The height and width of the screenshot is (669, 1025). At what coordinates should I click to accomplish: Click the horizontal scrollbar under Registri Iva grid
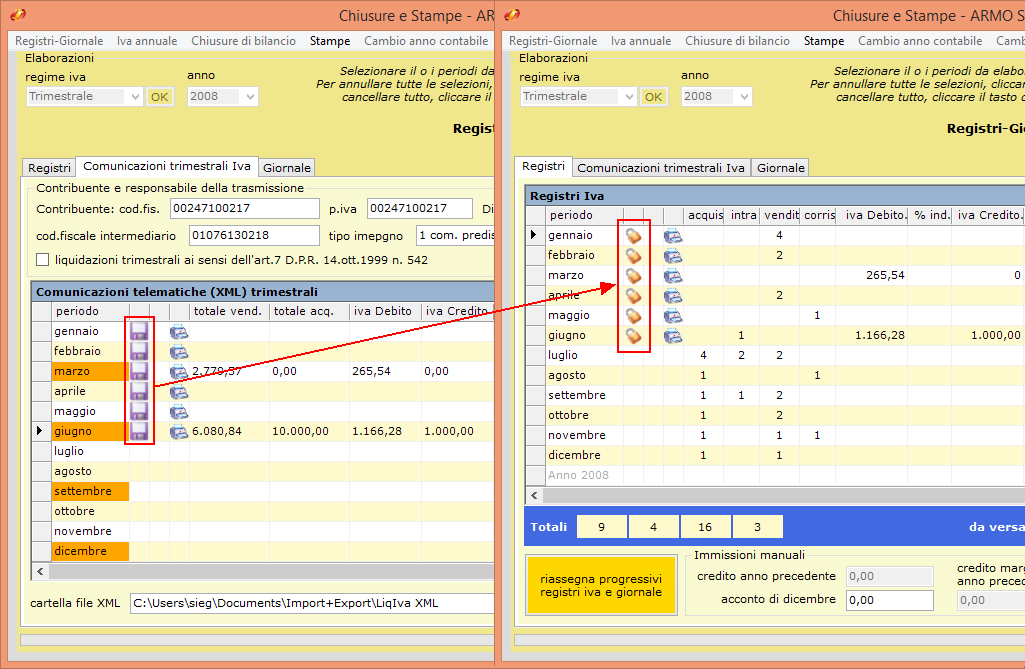click(x=780, y=495)
